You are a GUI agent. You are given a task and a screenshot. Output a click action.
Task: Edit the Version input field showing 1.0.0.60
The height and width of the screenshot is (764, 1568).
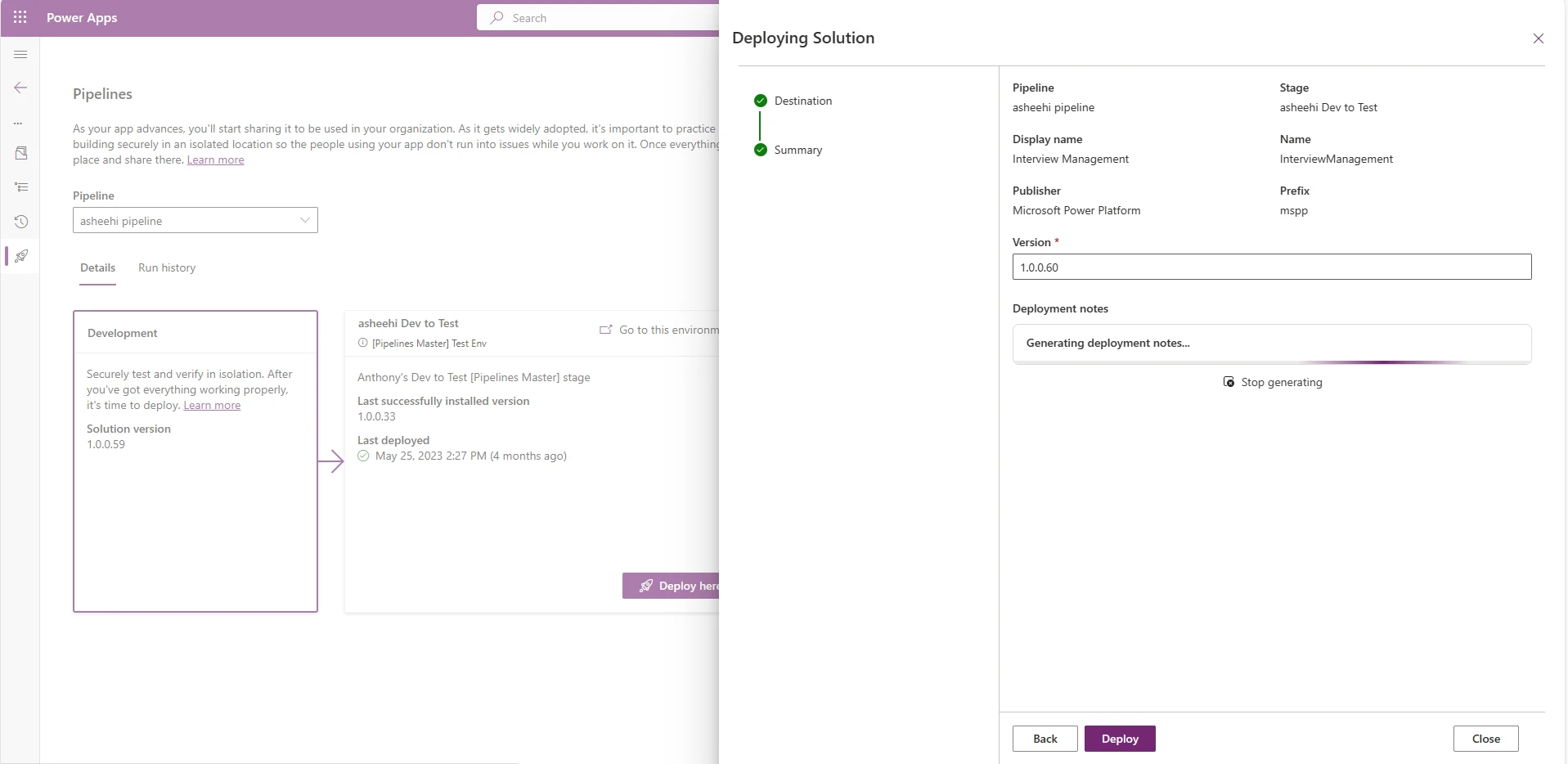click(1271, 267)
